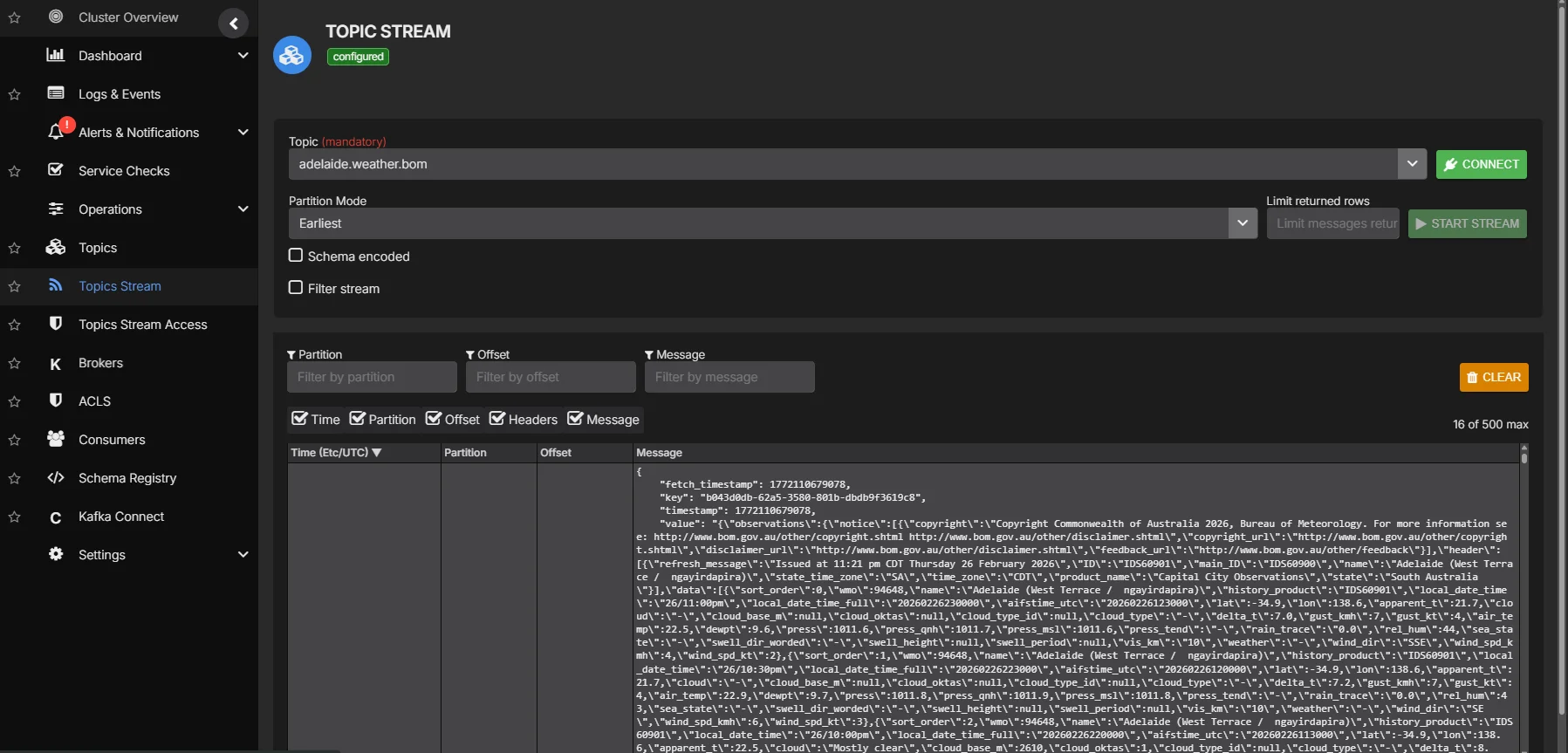Image resolution: width=1568 pixels, height=753 pixels.
Task: Favorite Topics using its star icon
Action: pos(15,248)
